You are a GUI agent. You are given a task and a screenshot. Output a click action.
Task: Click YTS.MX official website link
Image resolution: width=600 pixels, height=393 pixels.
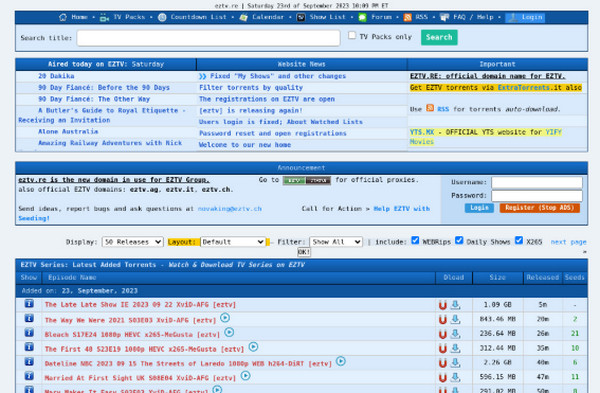pos(422,132)
